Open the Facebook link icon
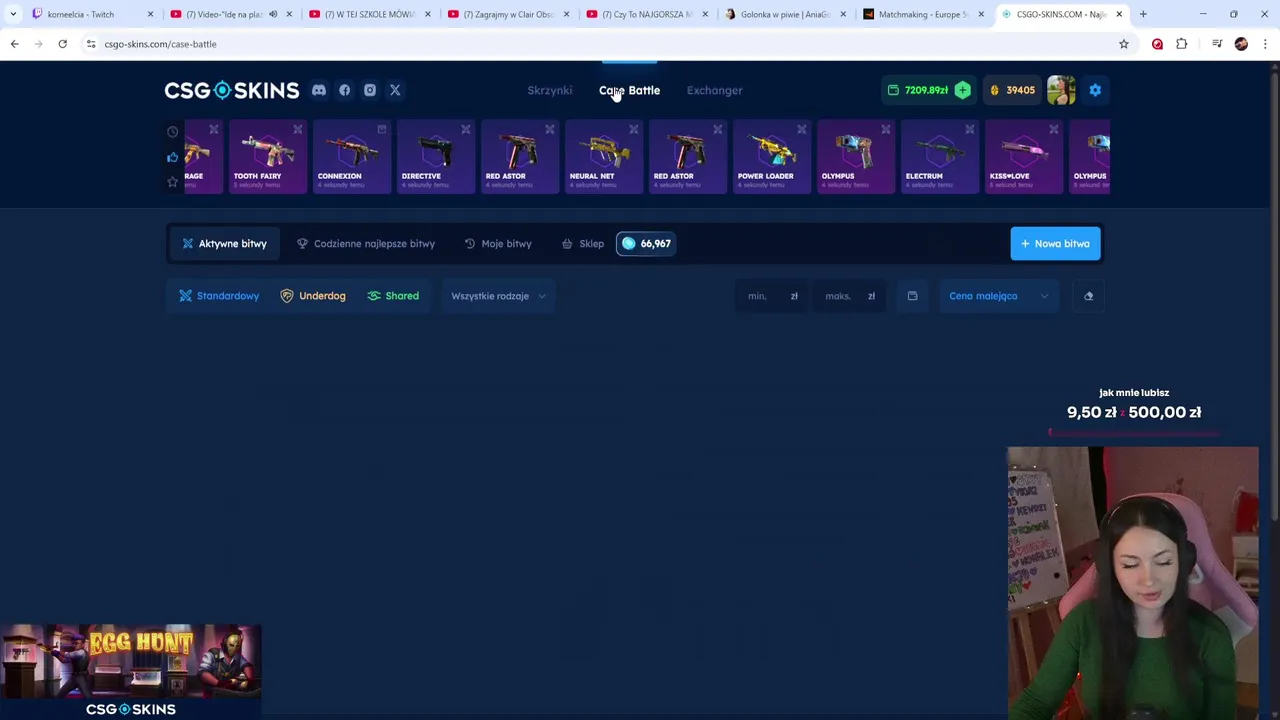The width and height of the screenshot is (1280, 720). click(x=344, y=90)
